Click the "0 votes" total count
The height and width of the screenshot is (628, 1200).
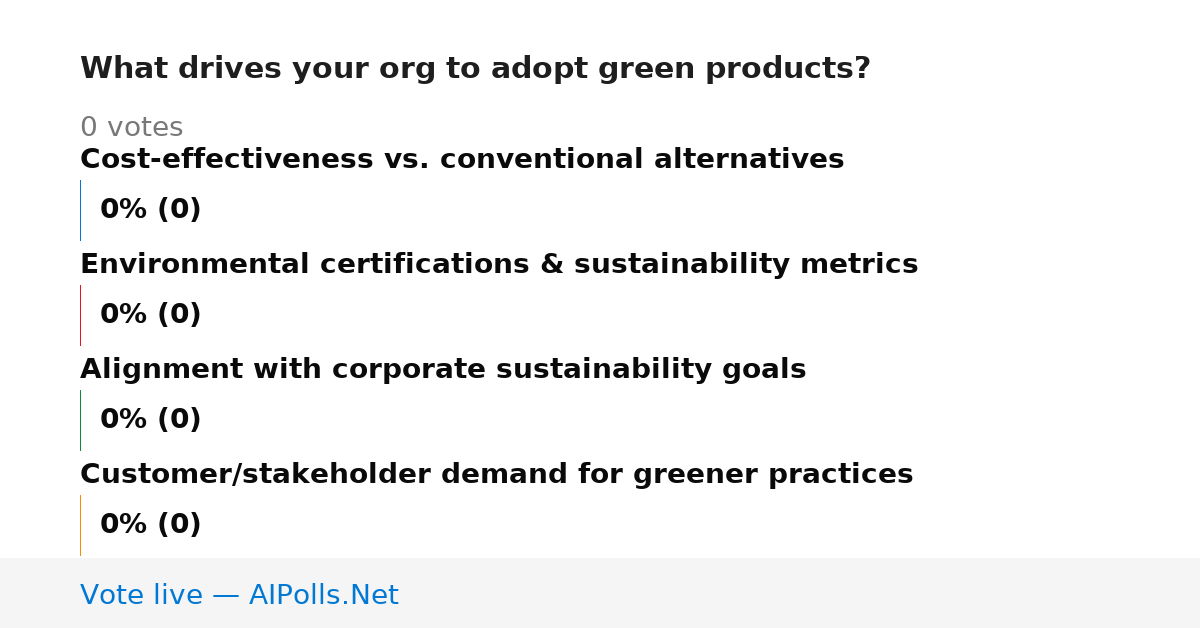tap(131, 128)
